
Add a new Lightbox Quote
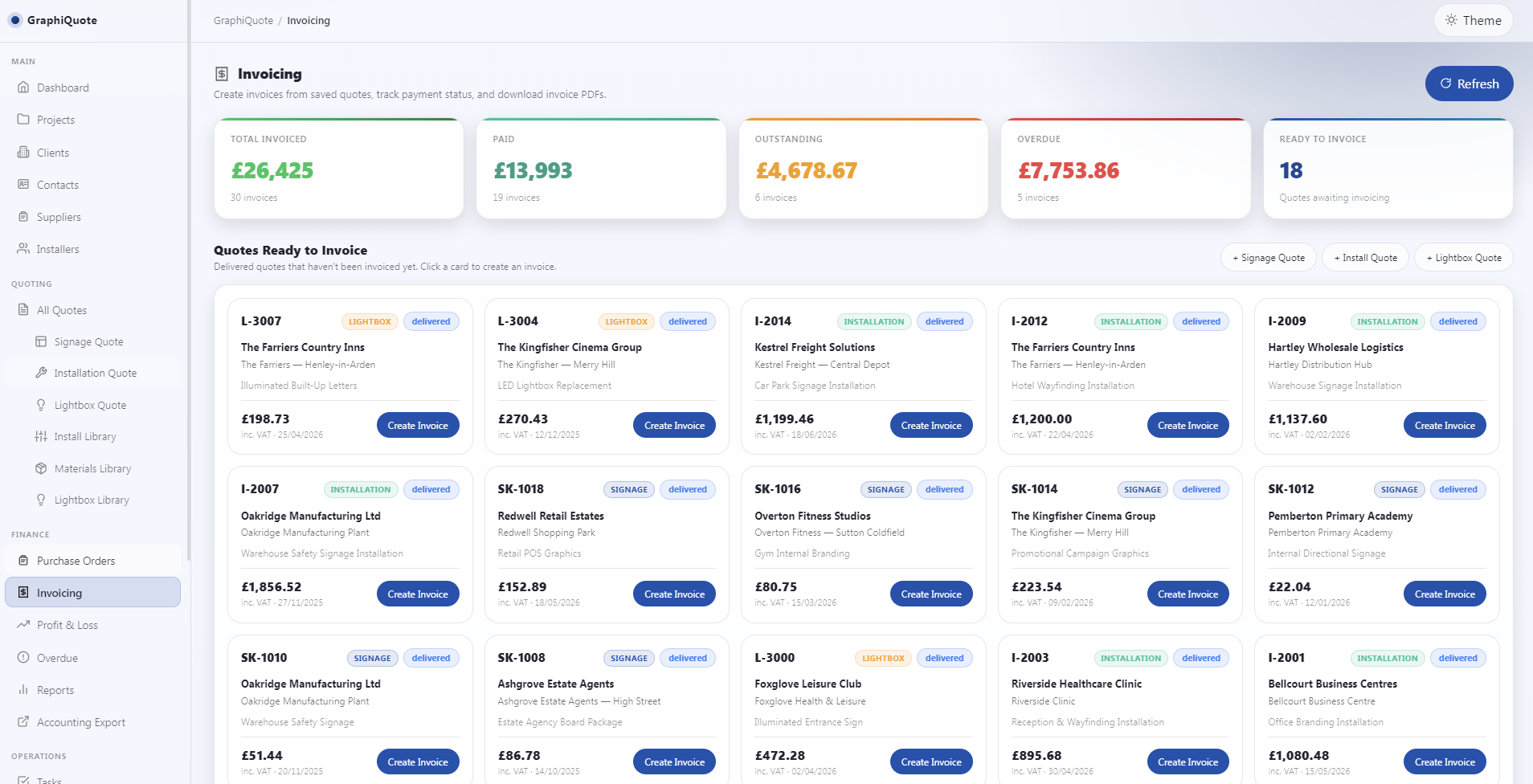pos(1464,258)
